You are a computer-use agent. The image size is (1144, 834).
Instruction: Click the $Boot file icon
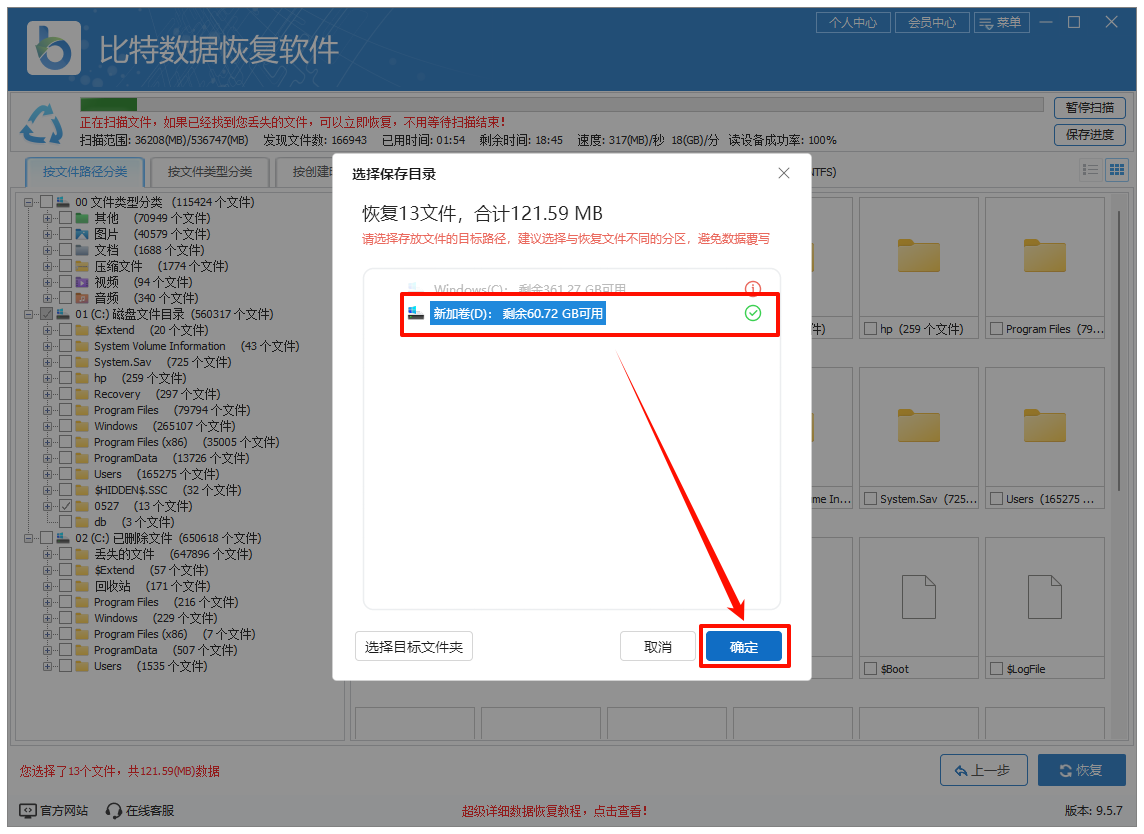(919, 597)
